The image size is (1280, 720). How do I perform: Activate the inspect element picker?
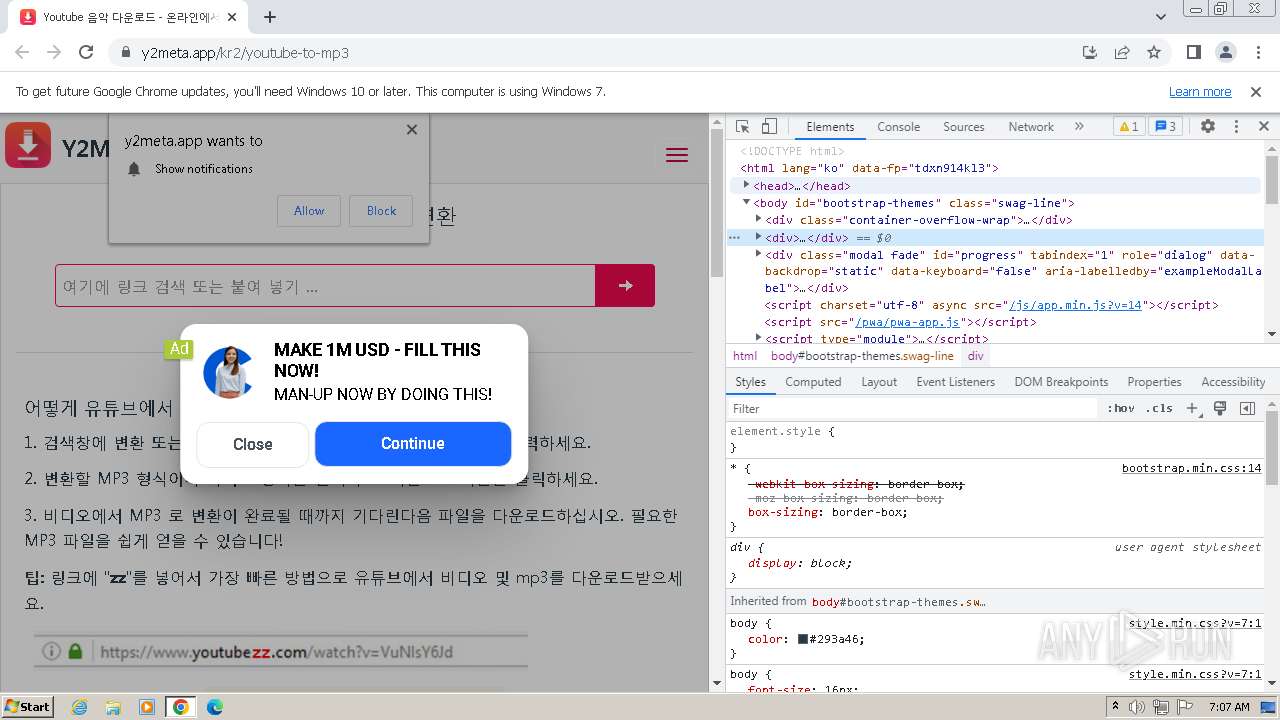click(742, 127)
